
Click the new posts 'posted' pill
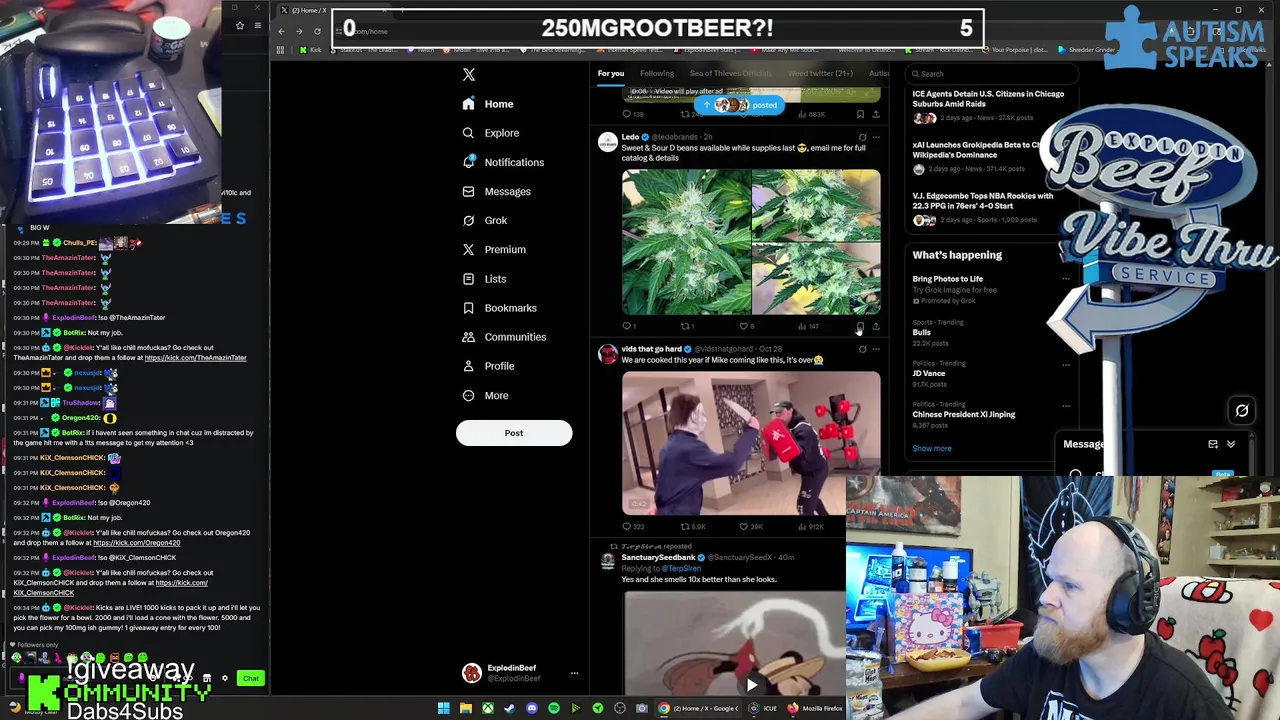click(738, 105)
